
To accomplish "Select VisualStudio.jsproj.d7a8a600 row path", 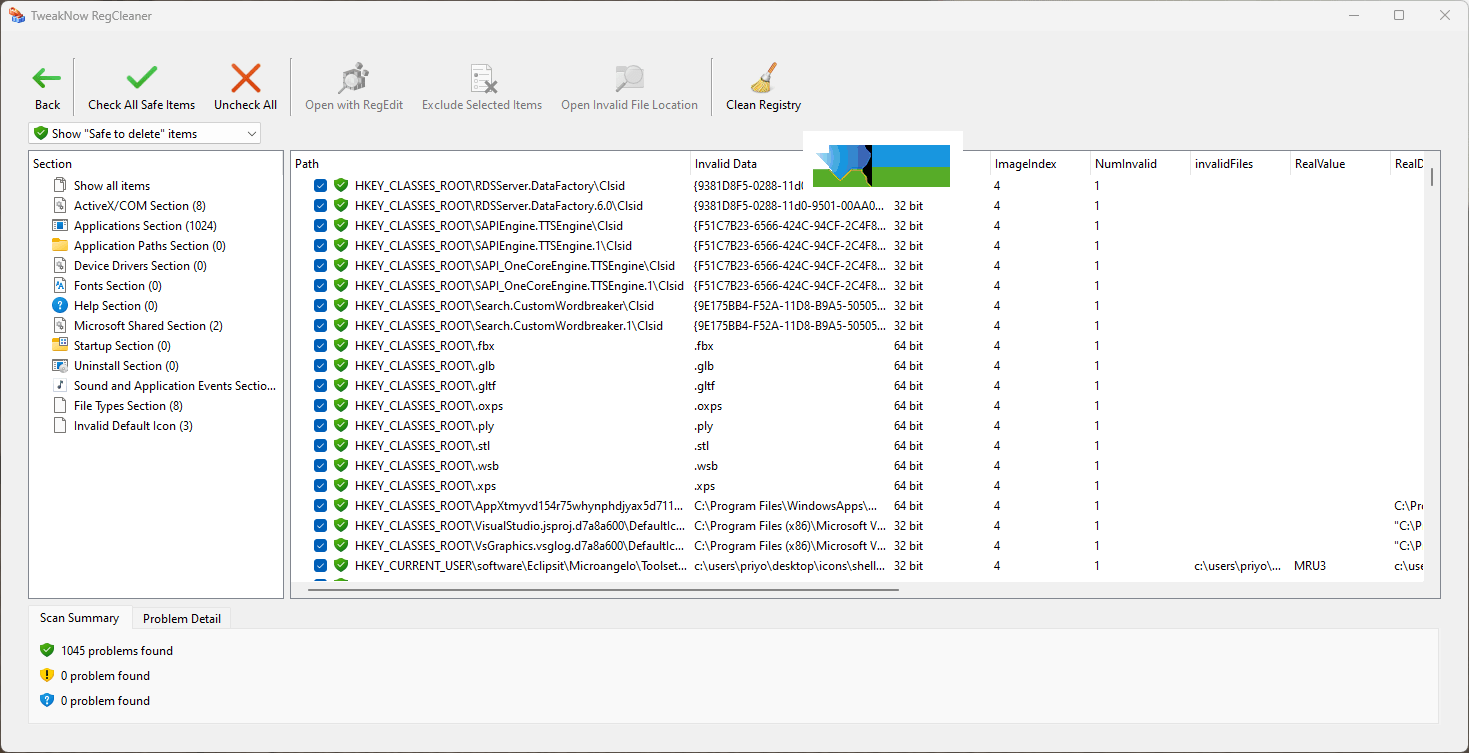I will tap(520, 525).
